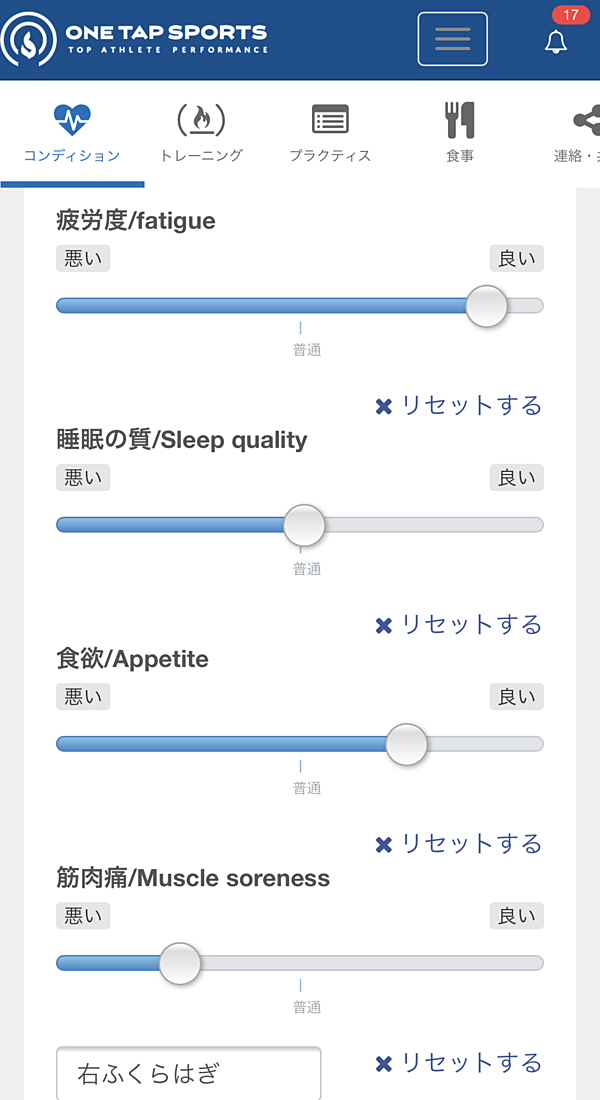
Task: Switch to the プラクティス tab label
Action: click(330, 156)
